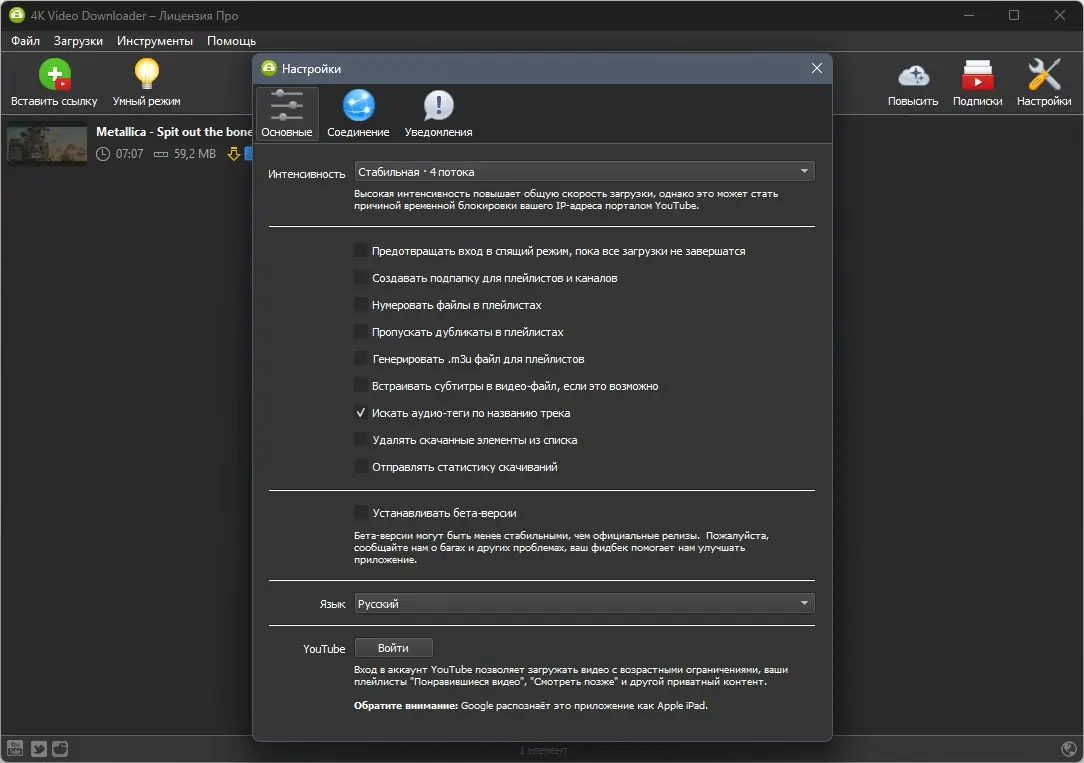Enable Нумеровать файлы в плейлистах

[361, 304]
